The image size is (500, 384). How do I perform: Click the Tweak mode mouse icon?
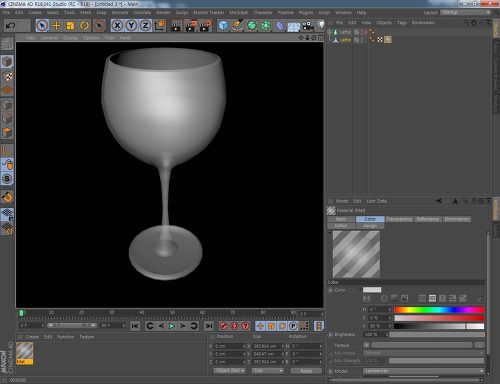[x=7, y=165]
